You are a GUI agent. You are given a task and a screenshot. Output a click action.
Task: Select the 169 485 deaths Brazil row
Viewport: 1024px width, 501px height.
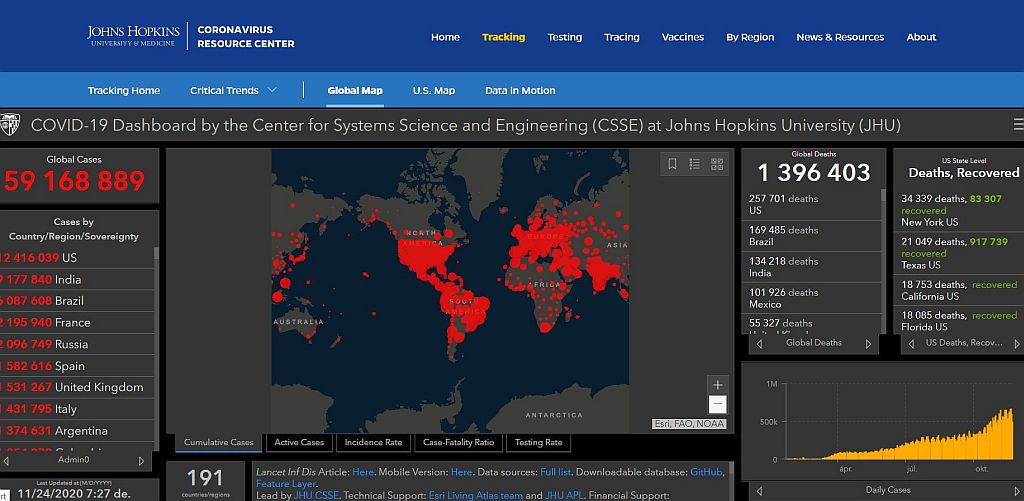(812, 236)
